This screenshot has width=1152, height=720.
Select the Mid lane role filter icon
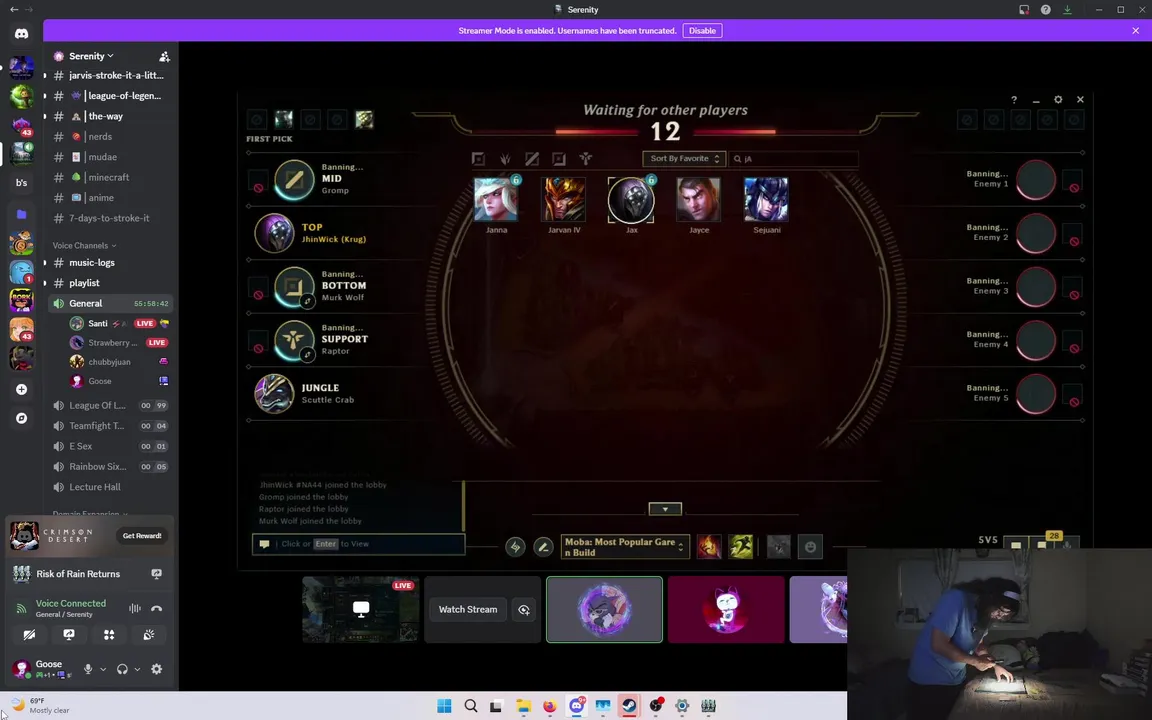click(532, 159)
